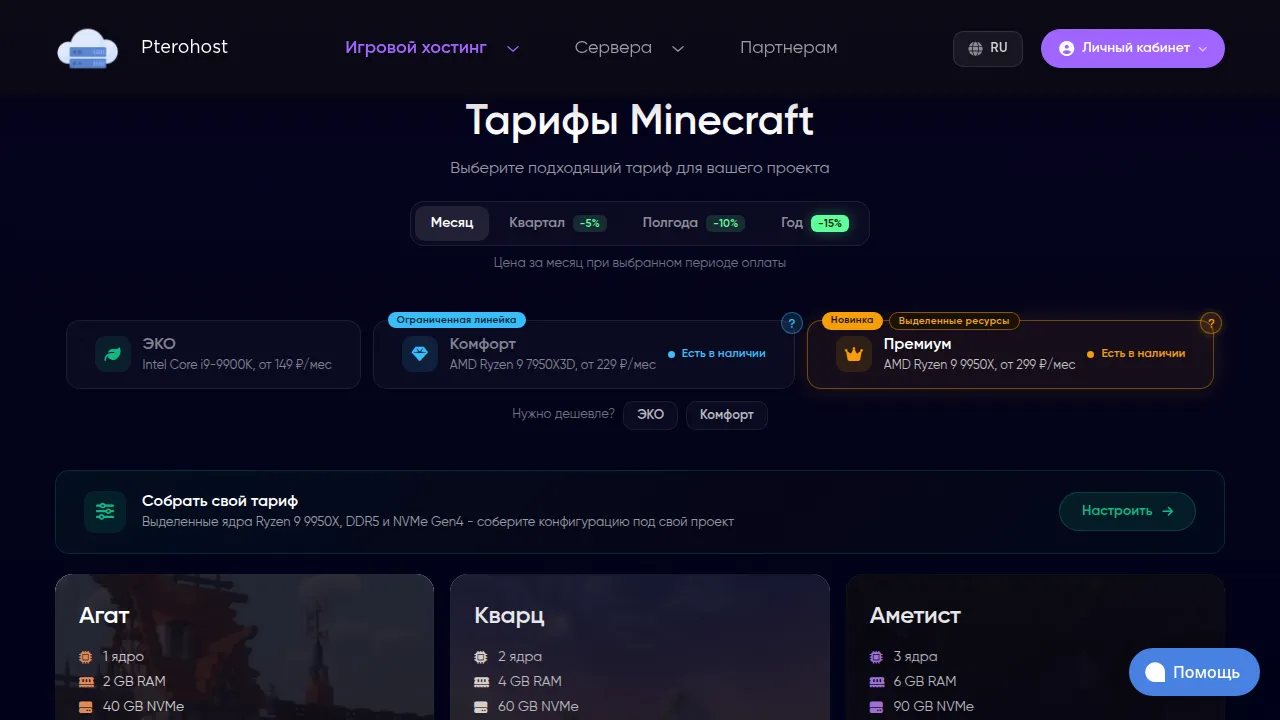Open the RU language selector
Screen dimensions: 1280x720
tap(988, 48)
